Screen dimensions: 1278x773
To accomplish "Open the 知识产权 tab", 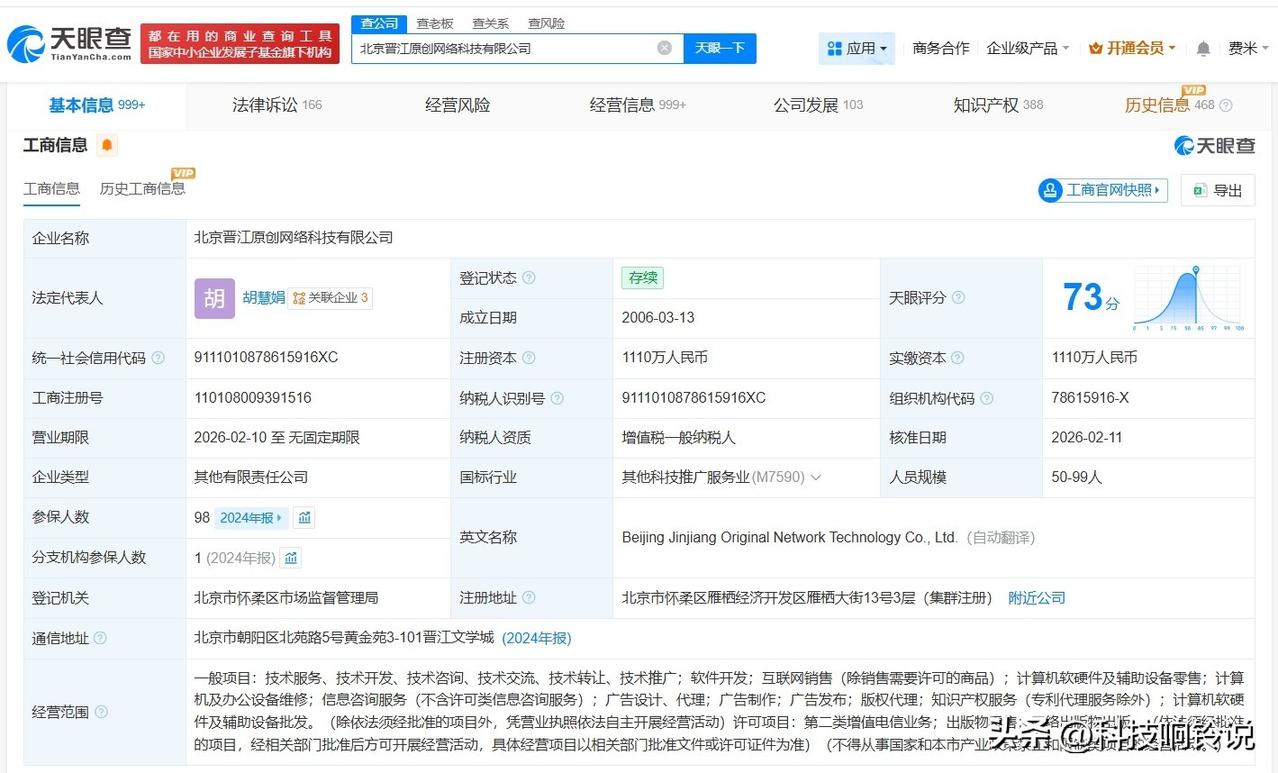I will [x=998, y=105].
